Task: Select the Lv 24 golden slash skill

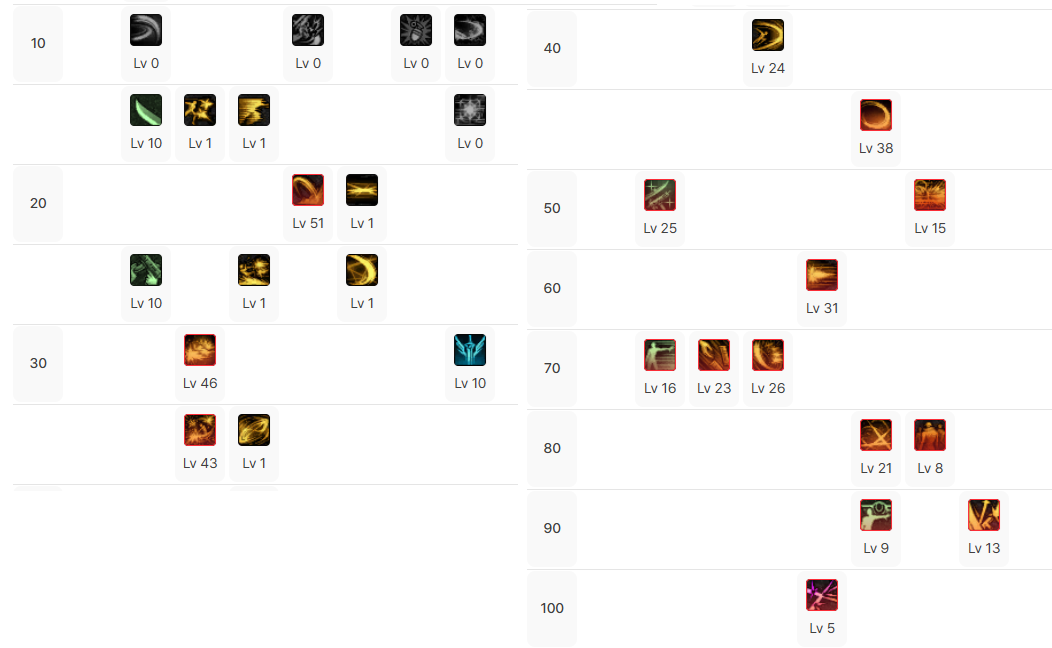Action: point(768,35)
